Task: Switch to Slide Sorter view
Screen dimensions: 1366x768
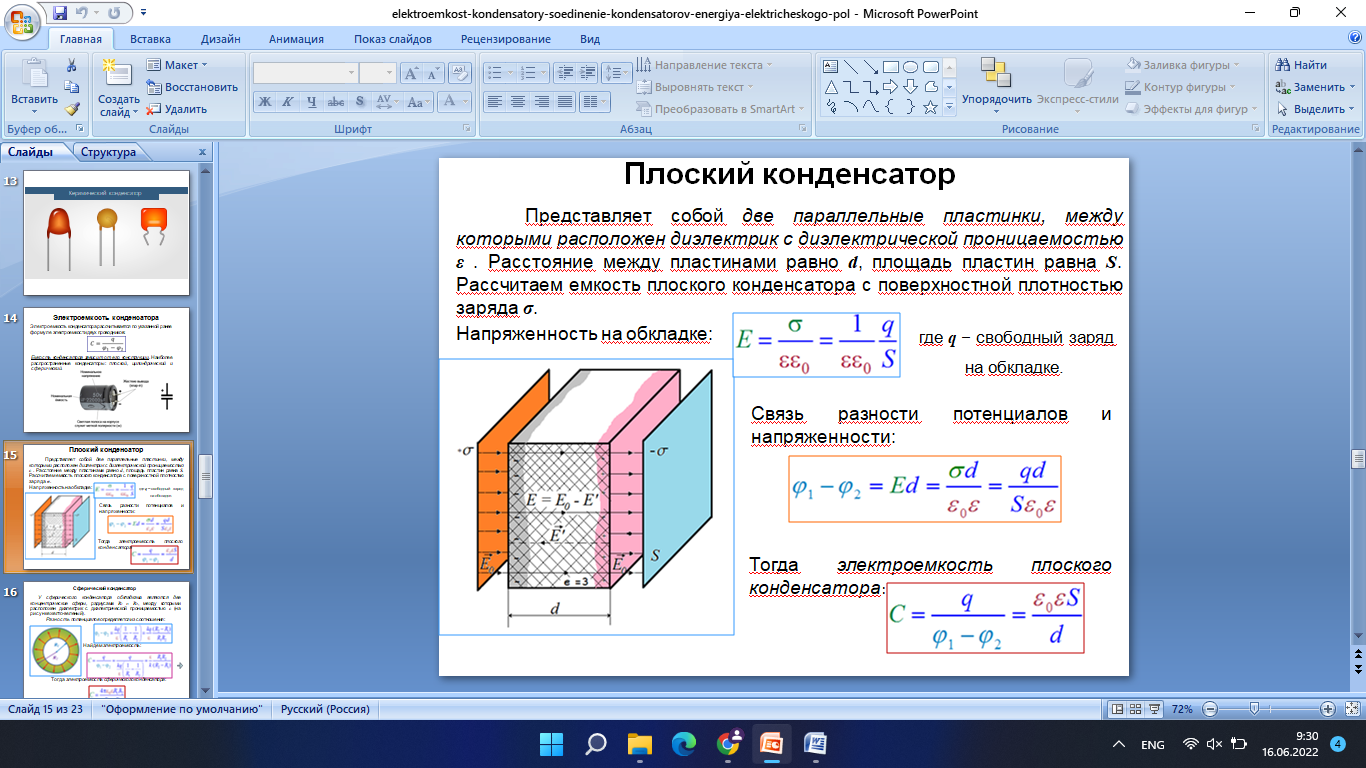Action: coord(1136,709)
